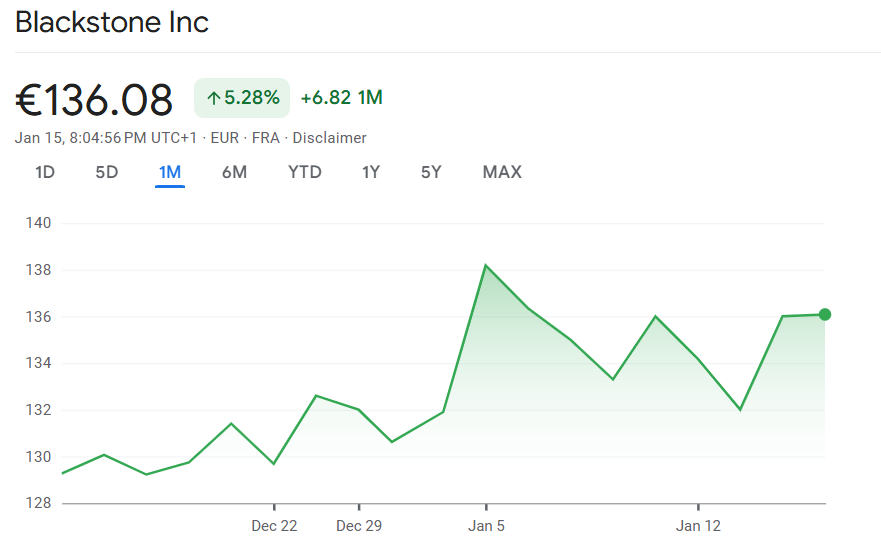Viewport: 881px width, 549px height.
Task: Click the green endpoint dot on chart
Action: point(824,315)
